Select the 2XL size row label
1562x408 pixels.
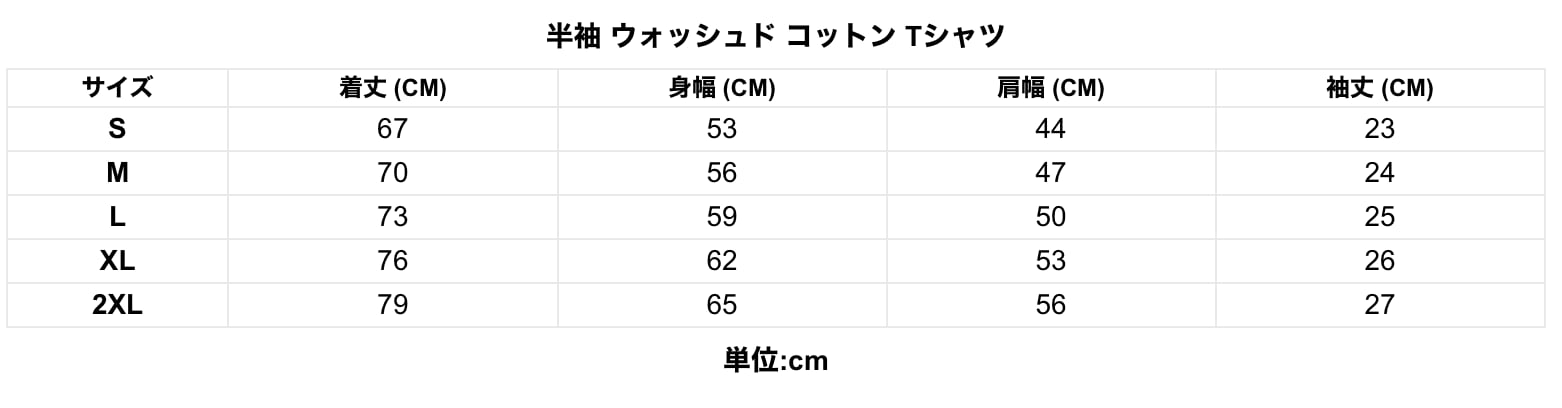click(x=117, y=305)
